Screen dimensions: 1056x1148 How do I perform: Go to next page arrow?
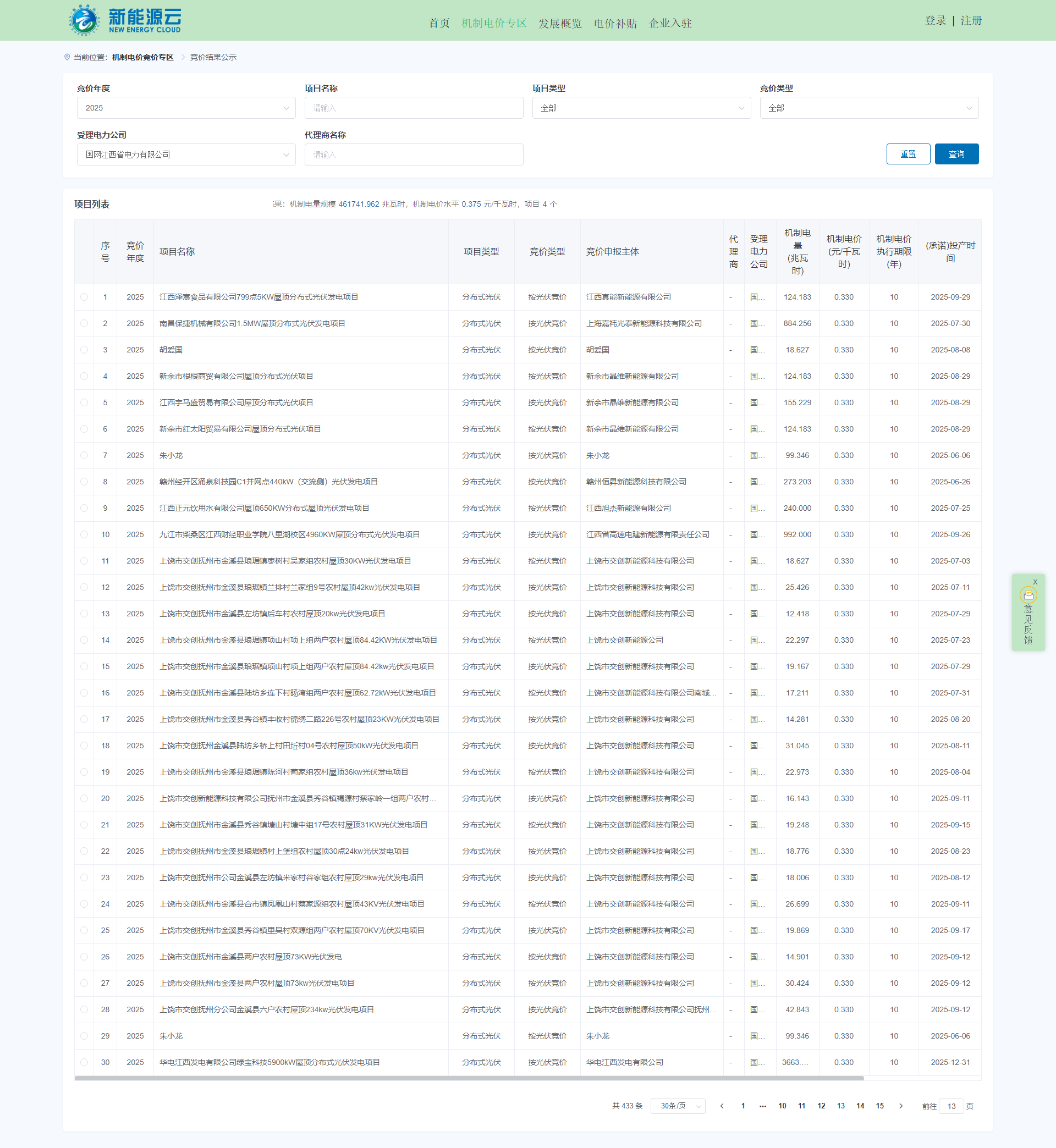(x=901, y=1106)
